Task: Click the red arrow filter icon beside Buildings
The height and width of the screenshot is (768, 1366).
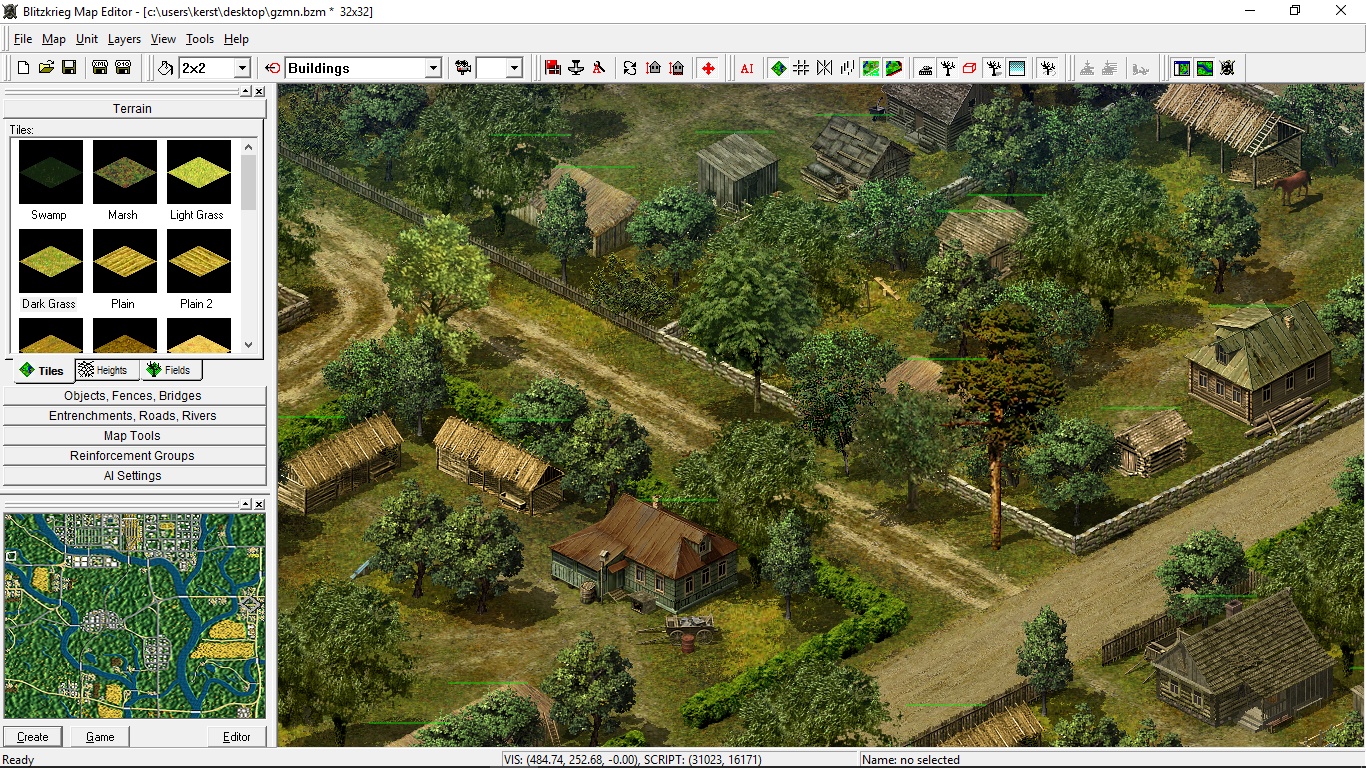Action: pos(273,68)
